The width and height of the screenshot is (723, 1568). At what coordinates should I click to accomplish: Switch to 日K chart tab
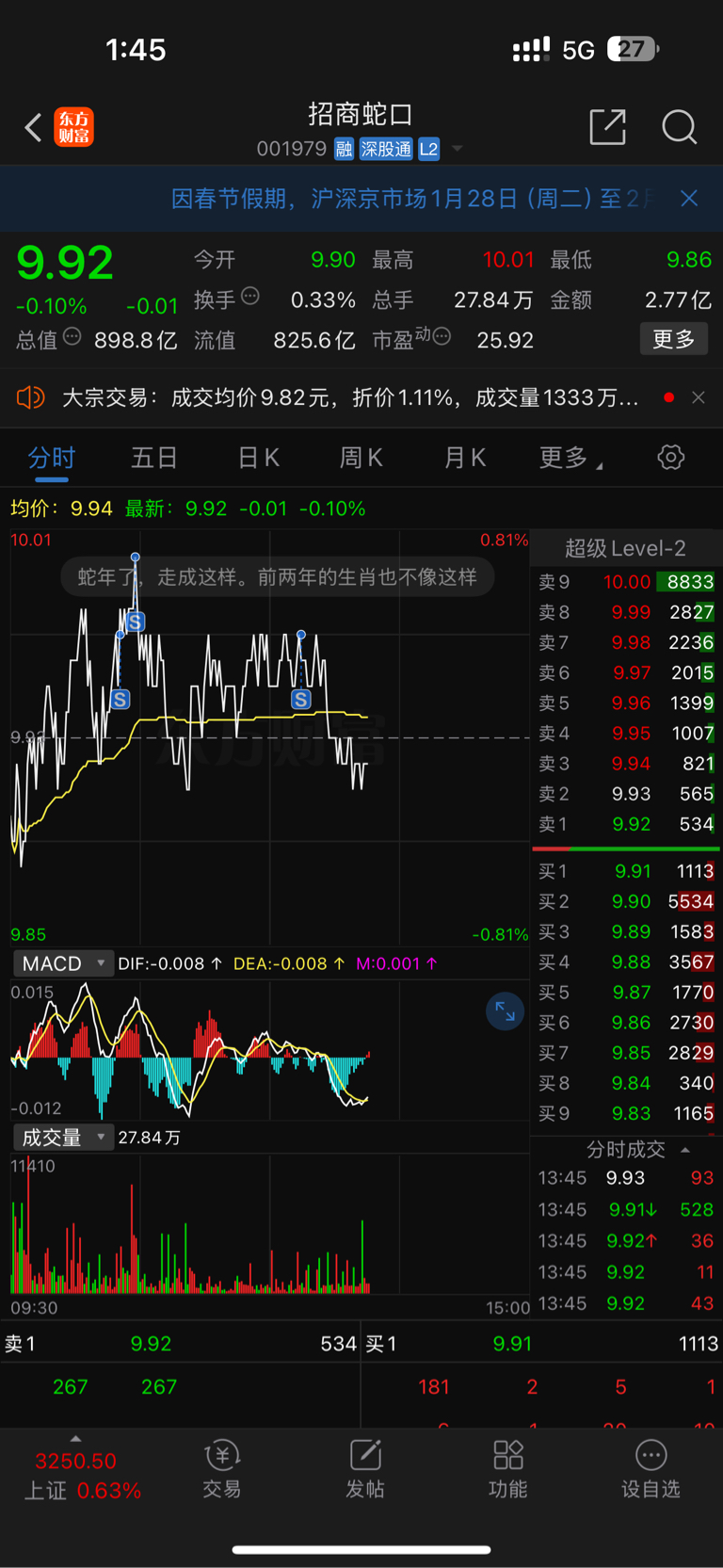[x=258, y=459]
